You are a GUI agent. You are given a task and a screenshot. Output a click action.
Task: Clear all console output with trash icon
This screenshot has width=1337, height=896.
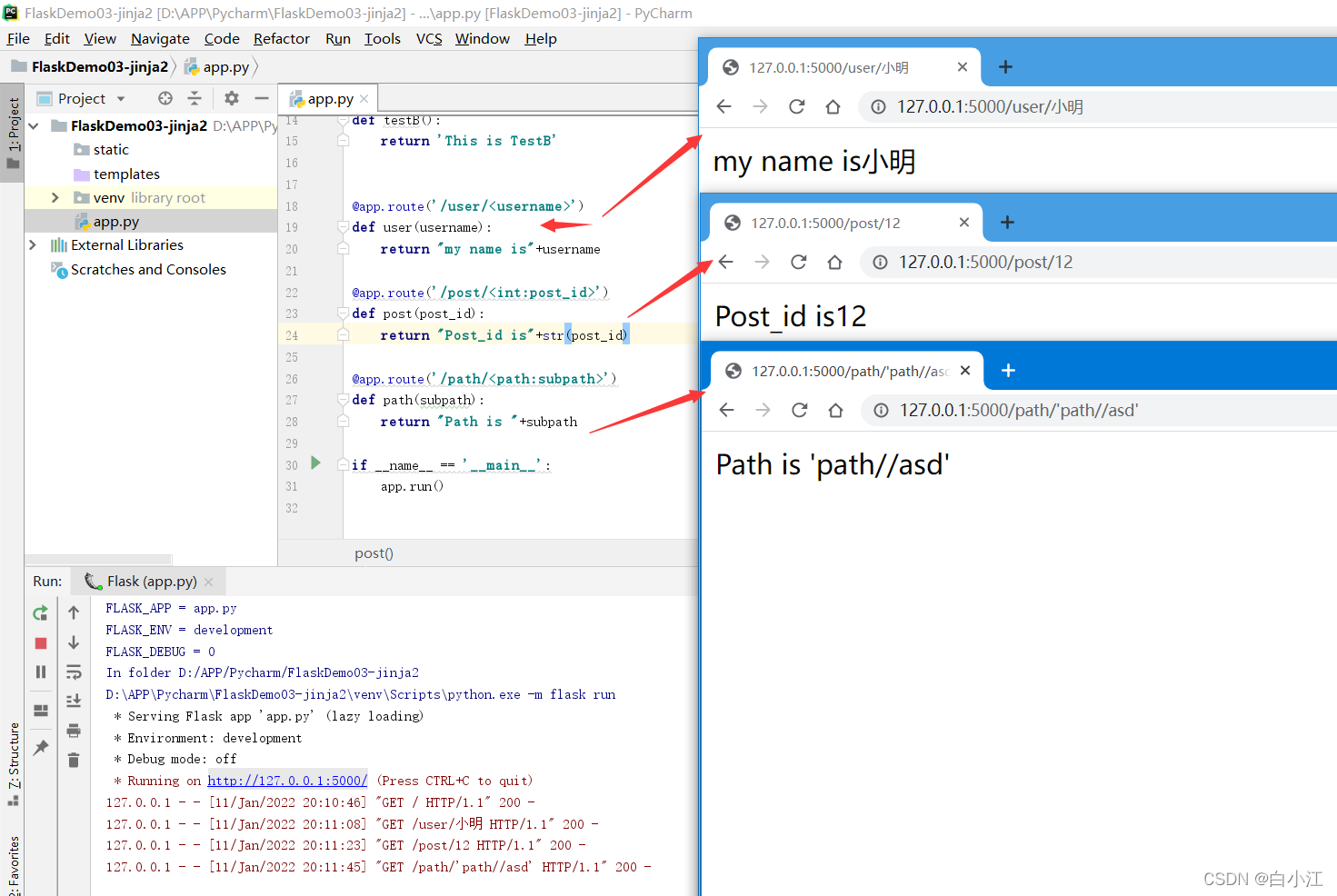[74, 760]
